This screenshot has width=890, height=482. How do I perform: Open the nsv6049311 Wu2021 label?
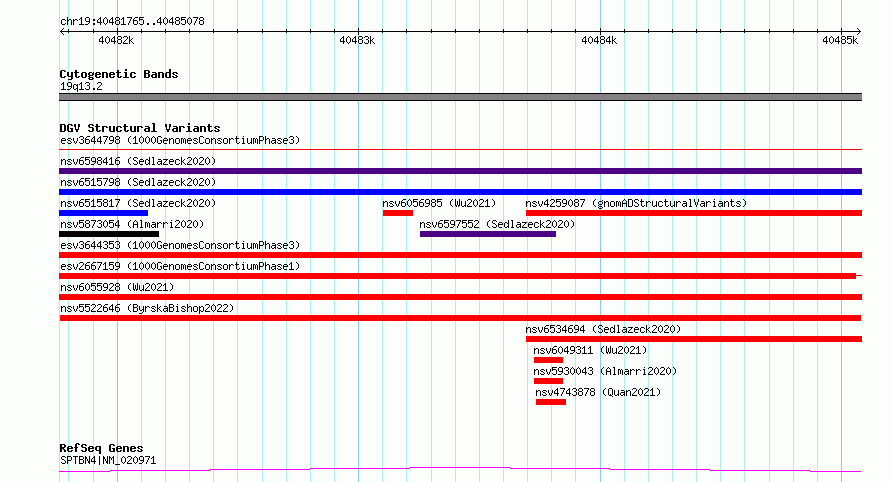coord(590,350)
